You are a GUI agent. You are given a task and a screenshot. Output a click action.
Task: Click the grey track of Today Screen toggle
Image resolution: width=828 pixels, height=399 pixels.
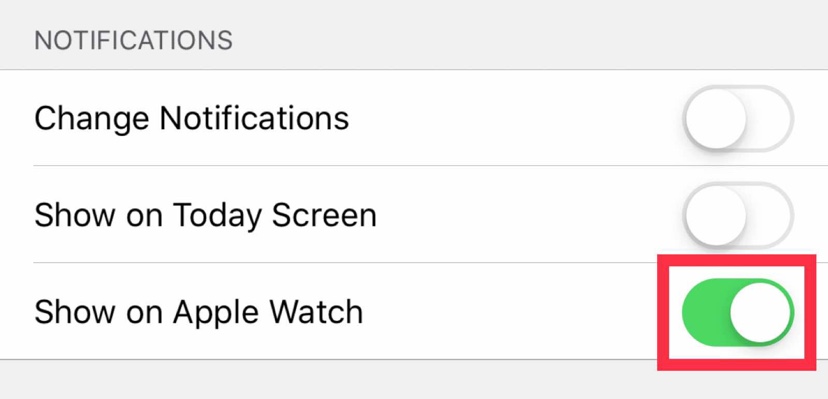pos(771,214)
